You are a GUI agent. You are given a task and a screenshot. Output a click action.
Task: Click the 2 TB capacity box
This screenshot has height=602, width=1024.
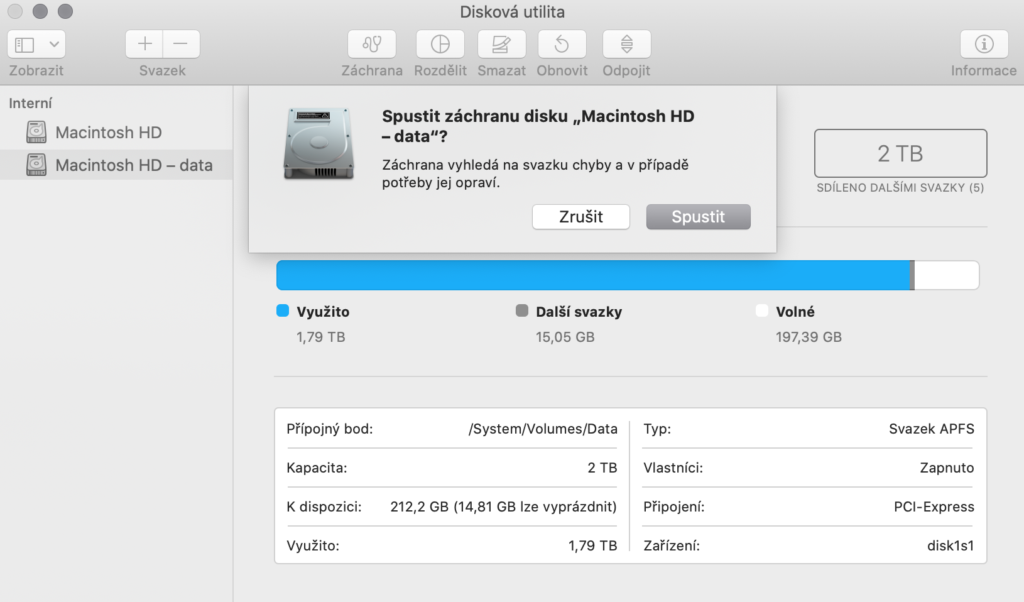click(x=900, y=153)
